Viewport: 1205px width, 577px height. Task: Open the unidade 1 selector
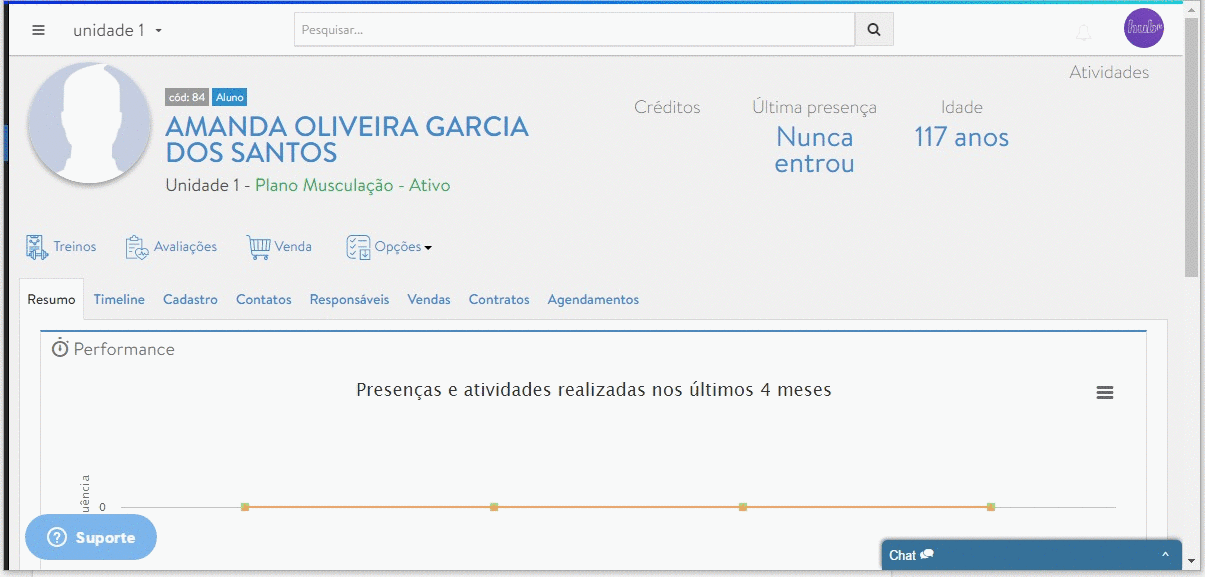click(110, 30)
